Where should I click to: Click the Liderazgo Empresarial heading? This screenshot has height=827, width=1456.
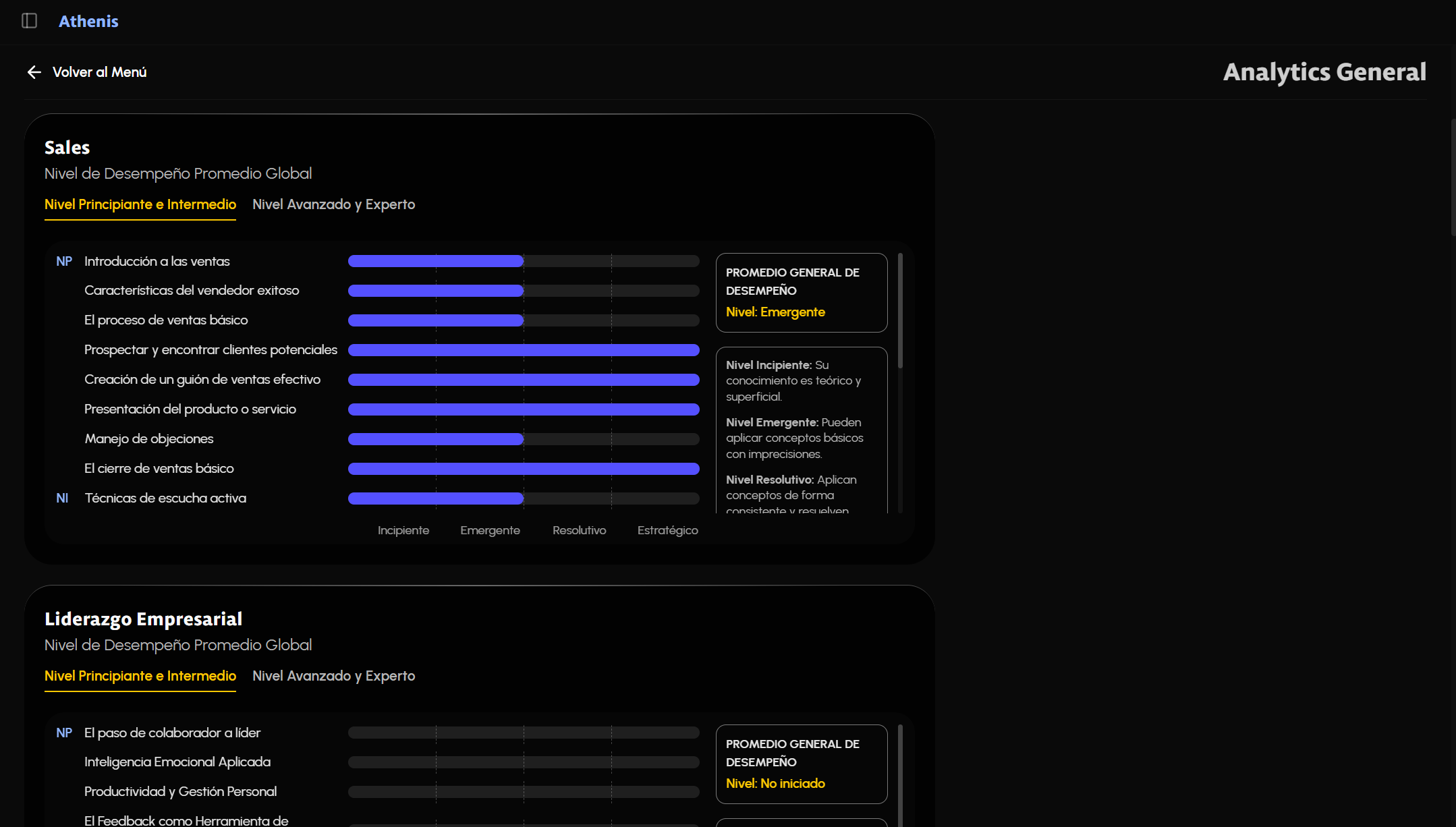pos(143,619)
